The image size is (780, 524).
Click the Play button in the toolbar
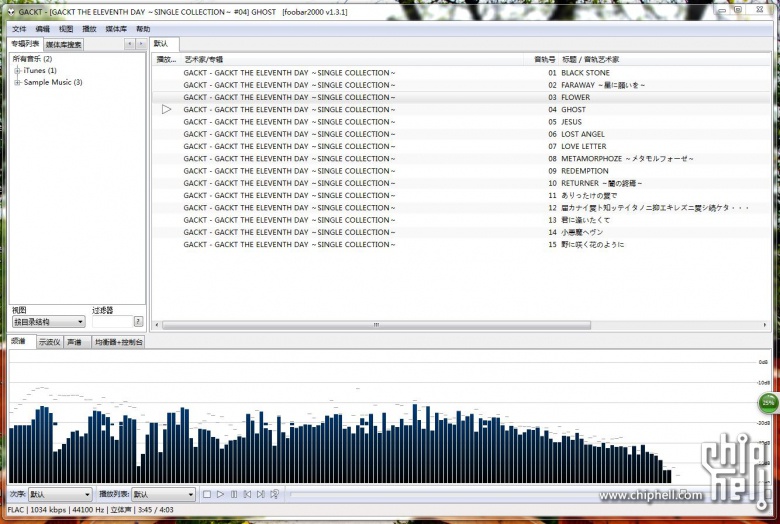(x=220, y=494)
